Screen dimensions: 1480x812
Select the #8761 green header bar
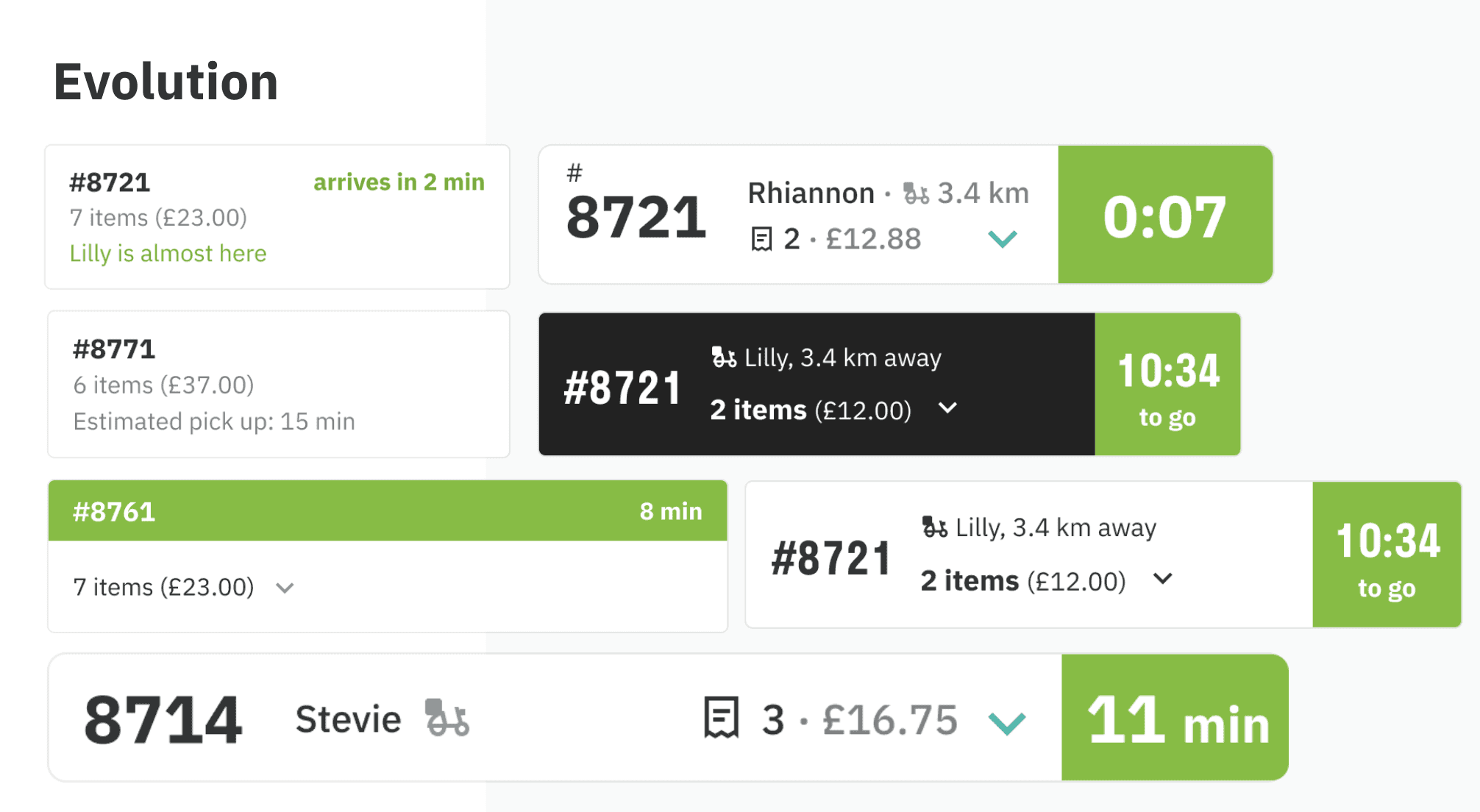click(388, 511)
